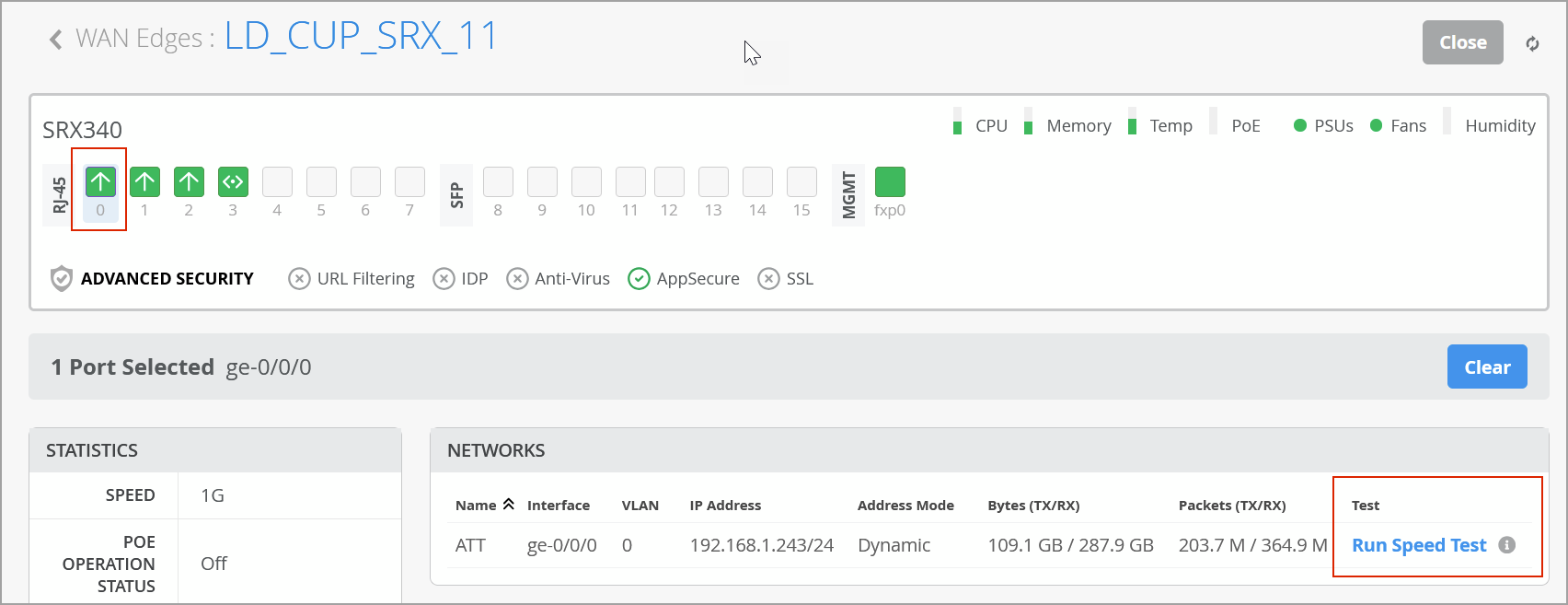Click the Advanced Security shield icon
This screenshot has height=605, width=1568.
[x=61, y=278]
